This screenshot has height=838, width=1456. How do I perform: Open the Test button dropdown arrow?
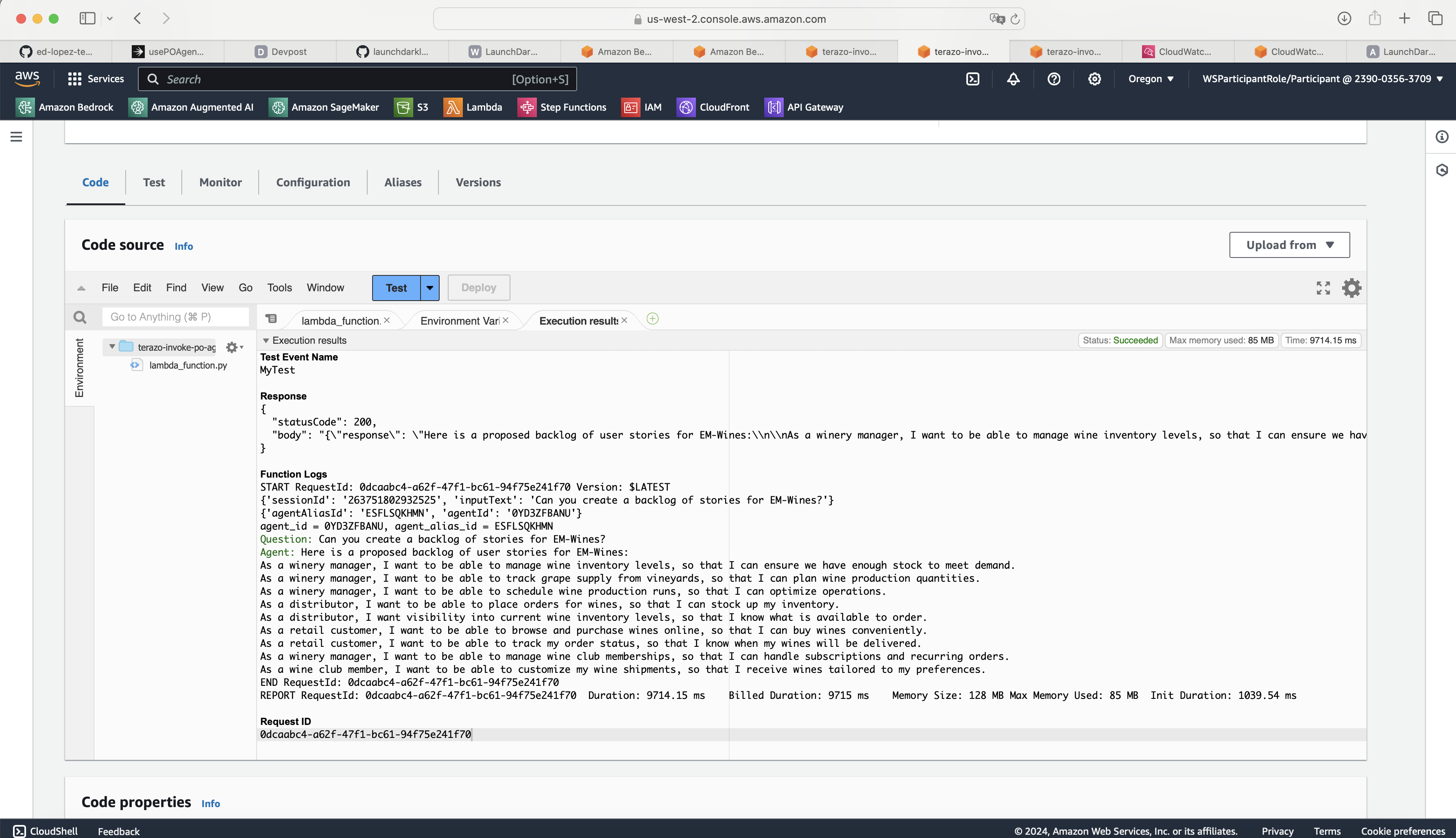pyautogui.click(x=430, y=288)
